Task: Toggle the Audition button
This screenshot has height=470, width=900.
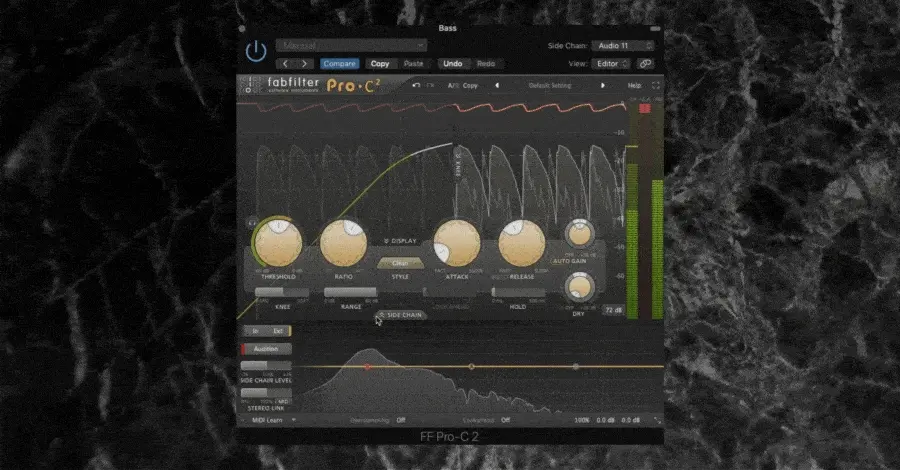Action: 266,349
